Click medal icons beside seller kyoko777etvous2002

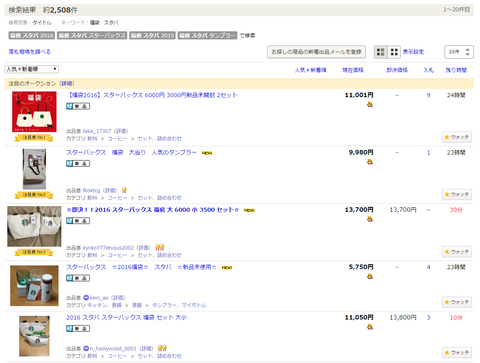[160, 247]
